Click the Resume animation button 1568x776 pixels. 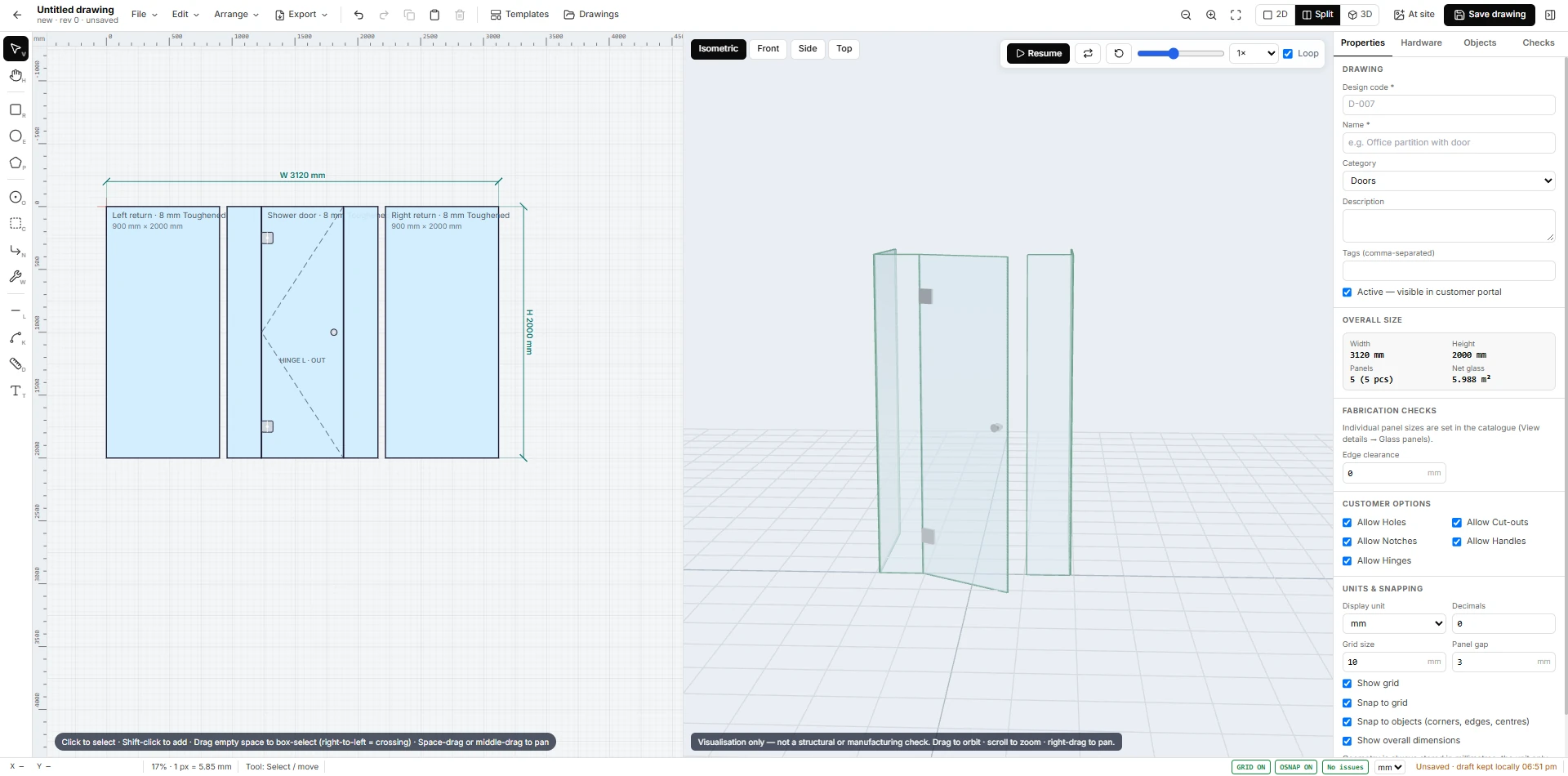point(1038,53)
